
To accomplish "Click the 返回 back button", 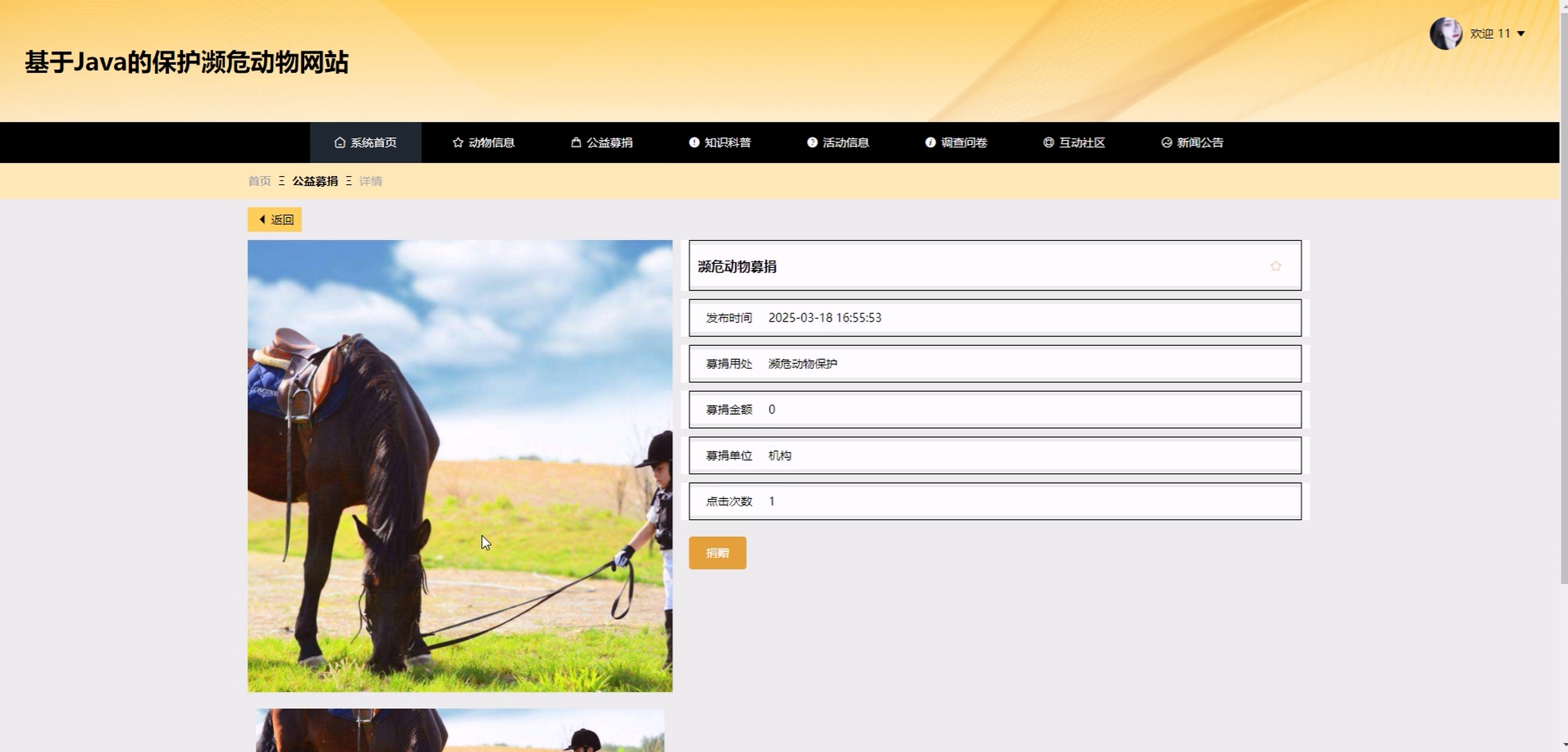I will coord(274,220).
